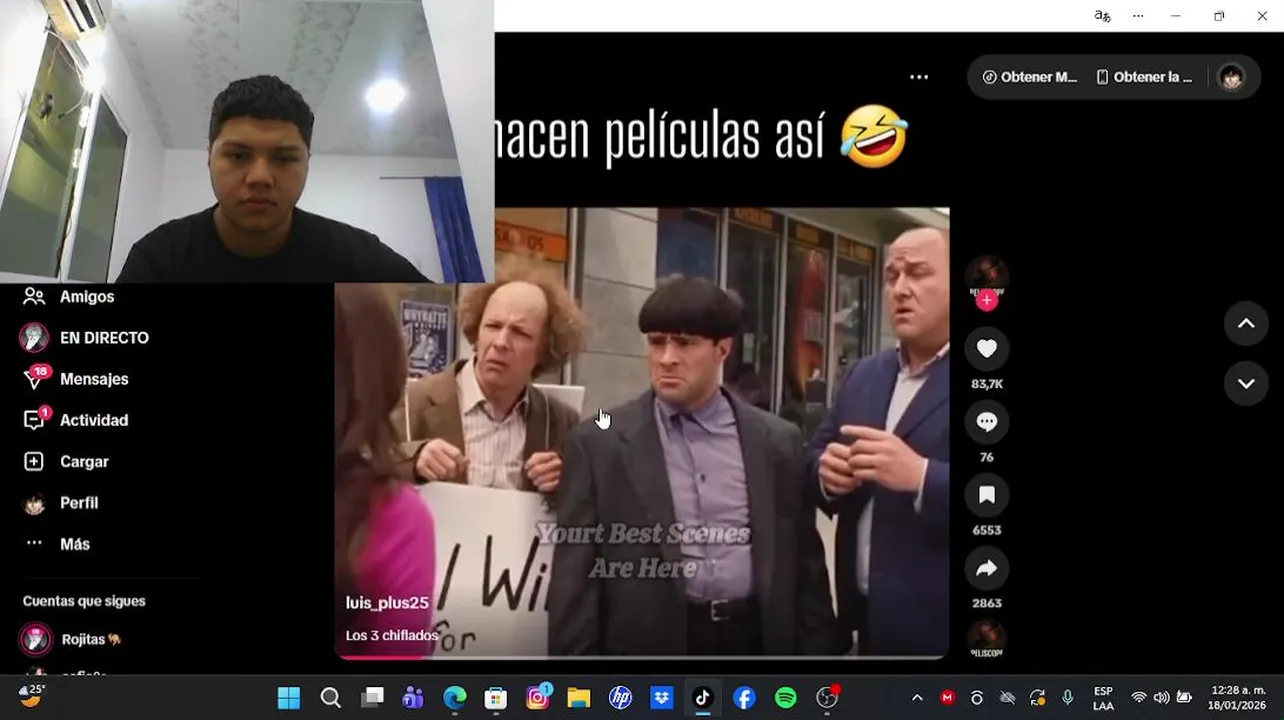
Task: Open ESP LAA language switcher
Action: click(x=1103, y=698)
